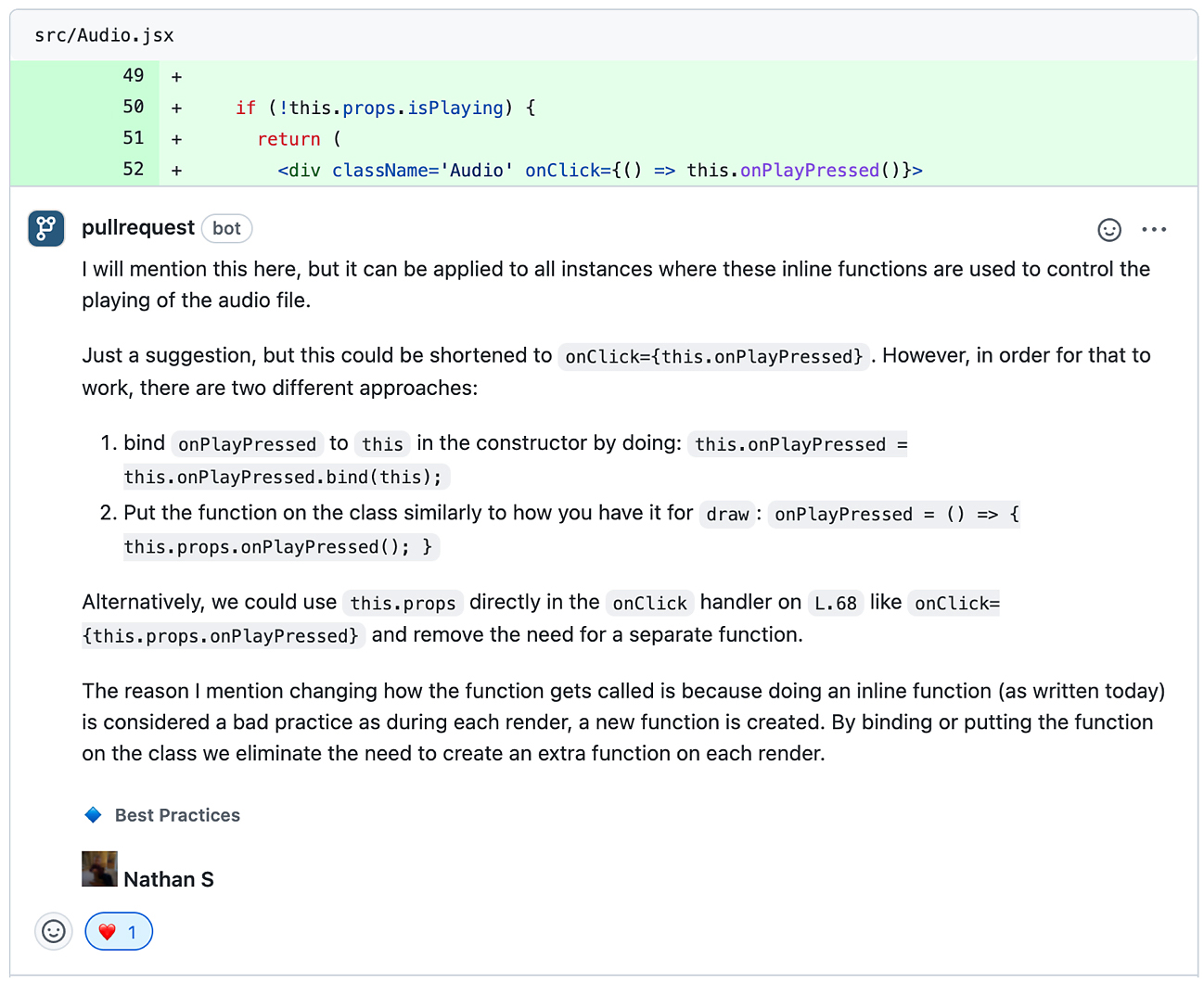Open Nathan S's avatar thumbnail
This screenshot has height=983, width=1204.
click(x=99, y=869)
